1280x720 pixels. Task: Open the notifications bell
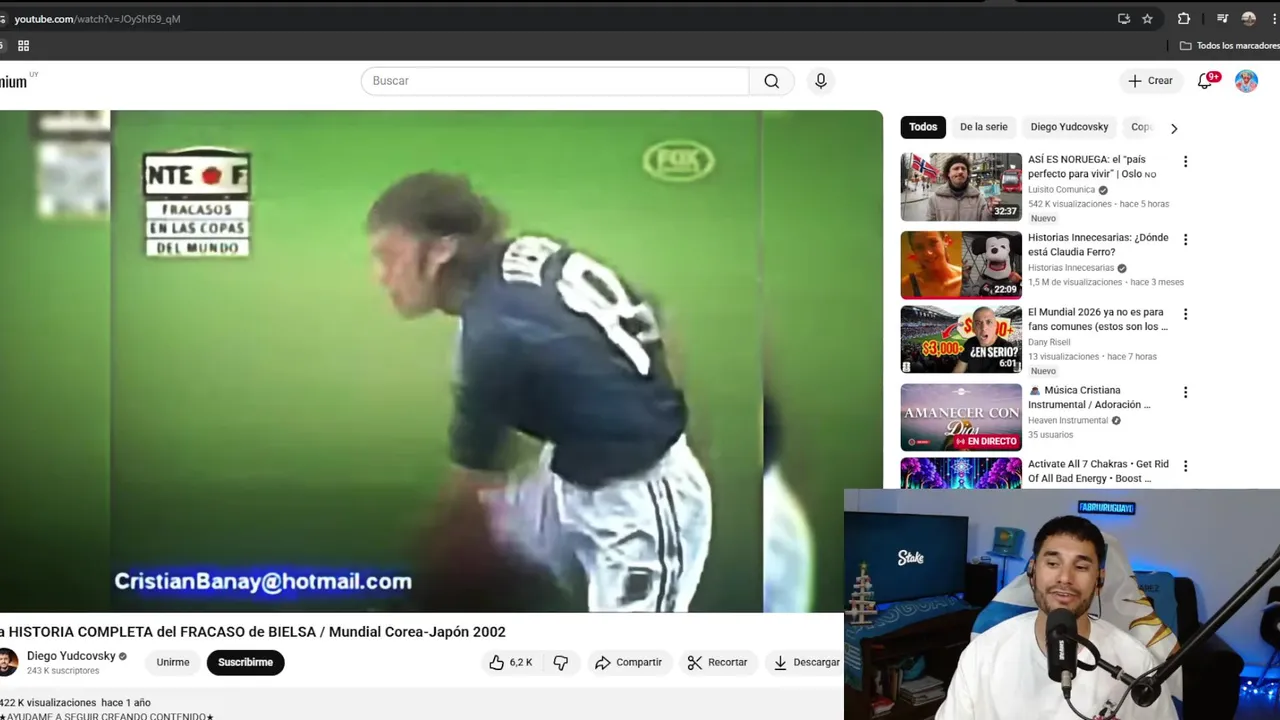(1205, 81)
